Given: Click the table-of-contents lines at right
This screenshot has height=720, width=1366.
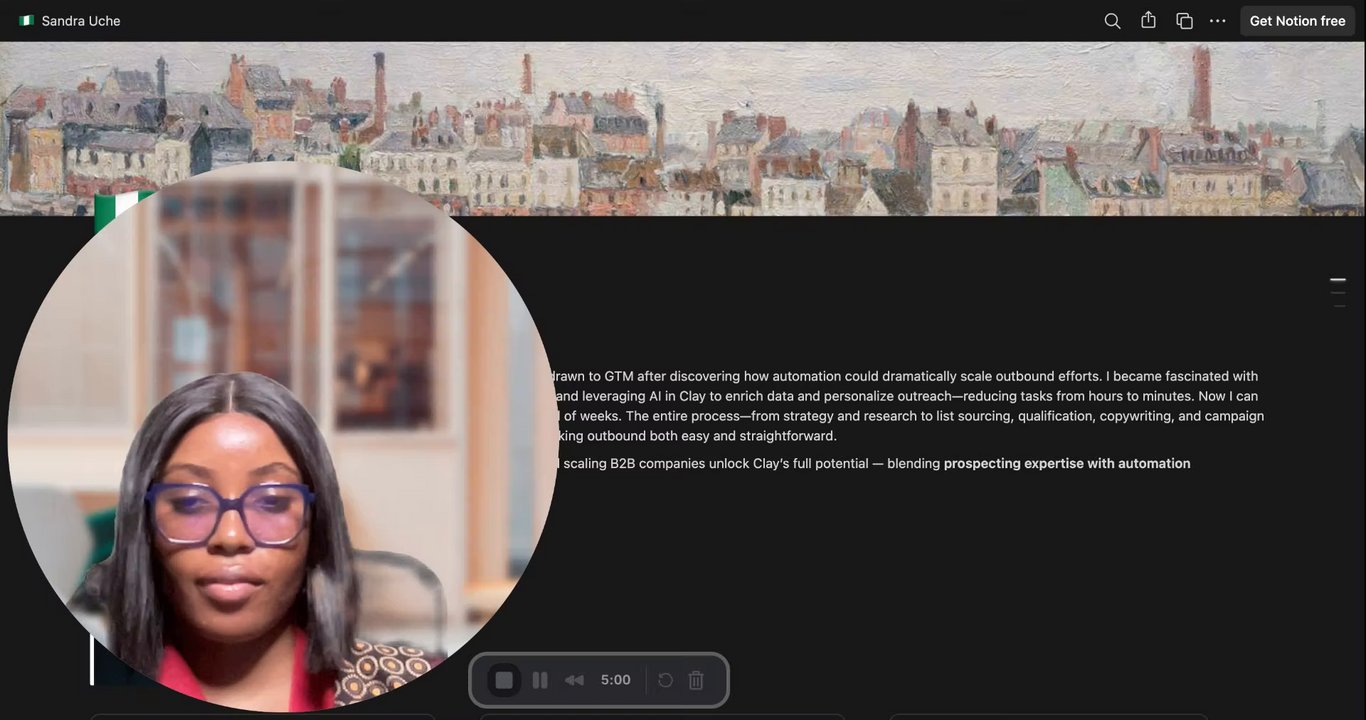Looking at the screenshot, I should click(1337, 292).
